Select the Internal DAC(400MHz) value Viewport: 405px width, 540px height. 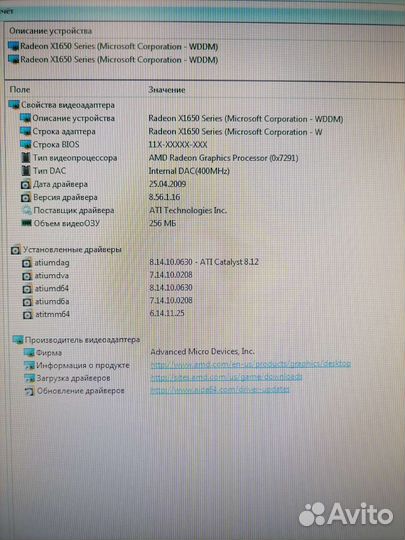189,171
